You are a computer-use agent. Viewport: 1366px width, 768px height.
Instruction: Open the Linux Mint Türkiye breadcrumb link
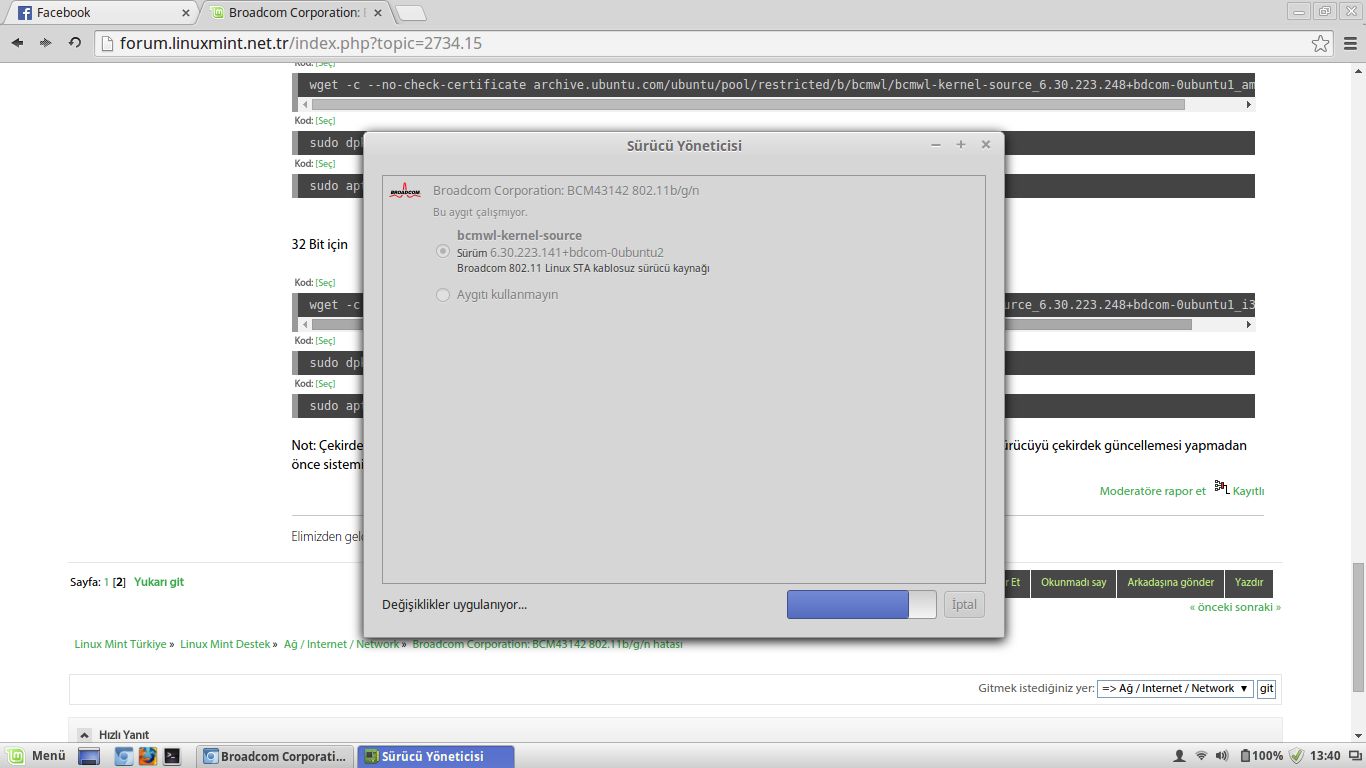pyautogui.click(x=121, y=644)
